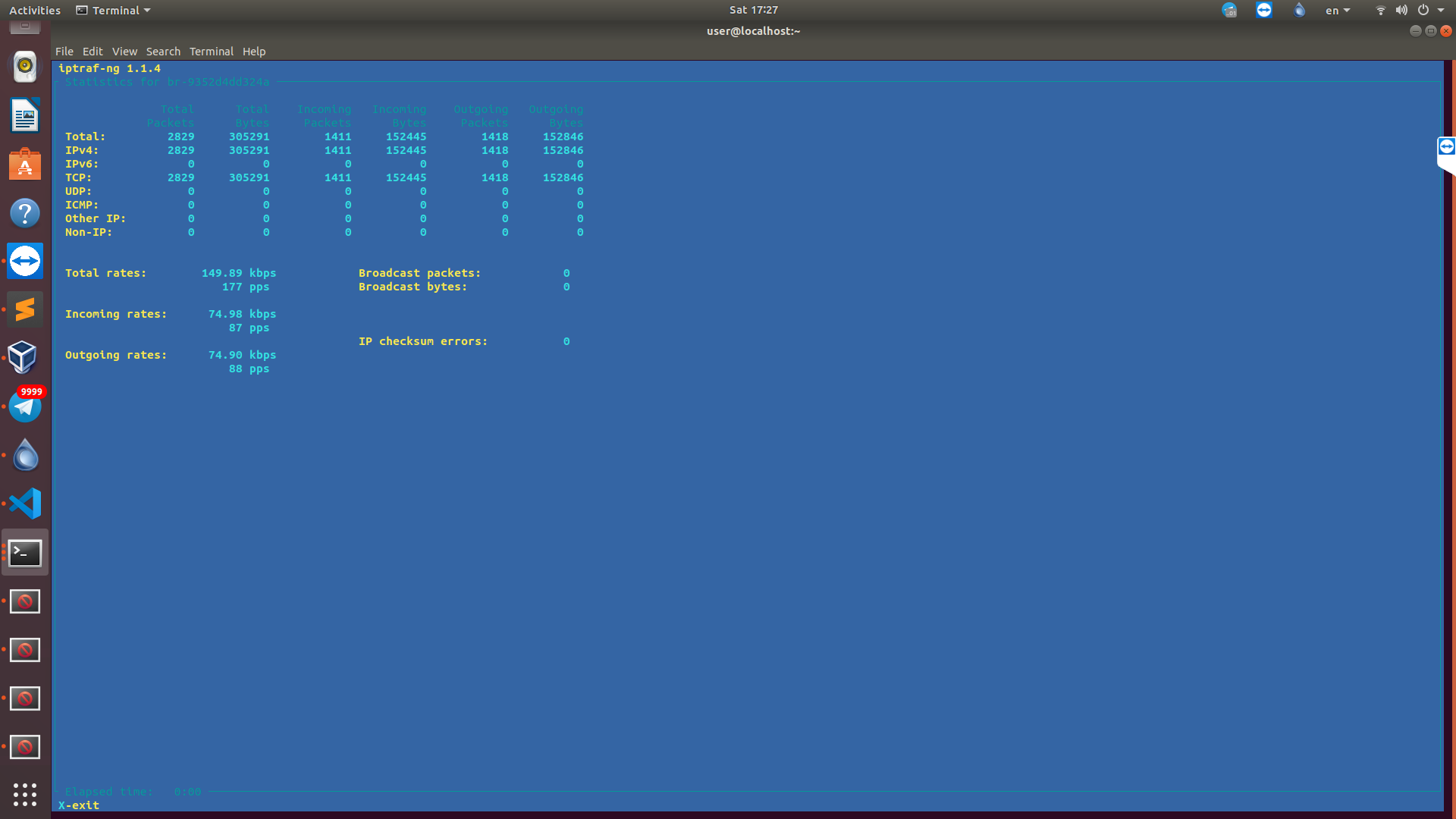Open the File menu
Image resolution: width=1456 pixels, height=819 pixels.
64,52
